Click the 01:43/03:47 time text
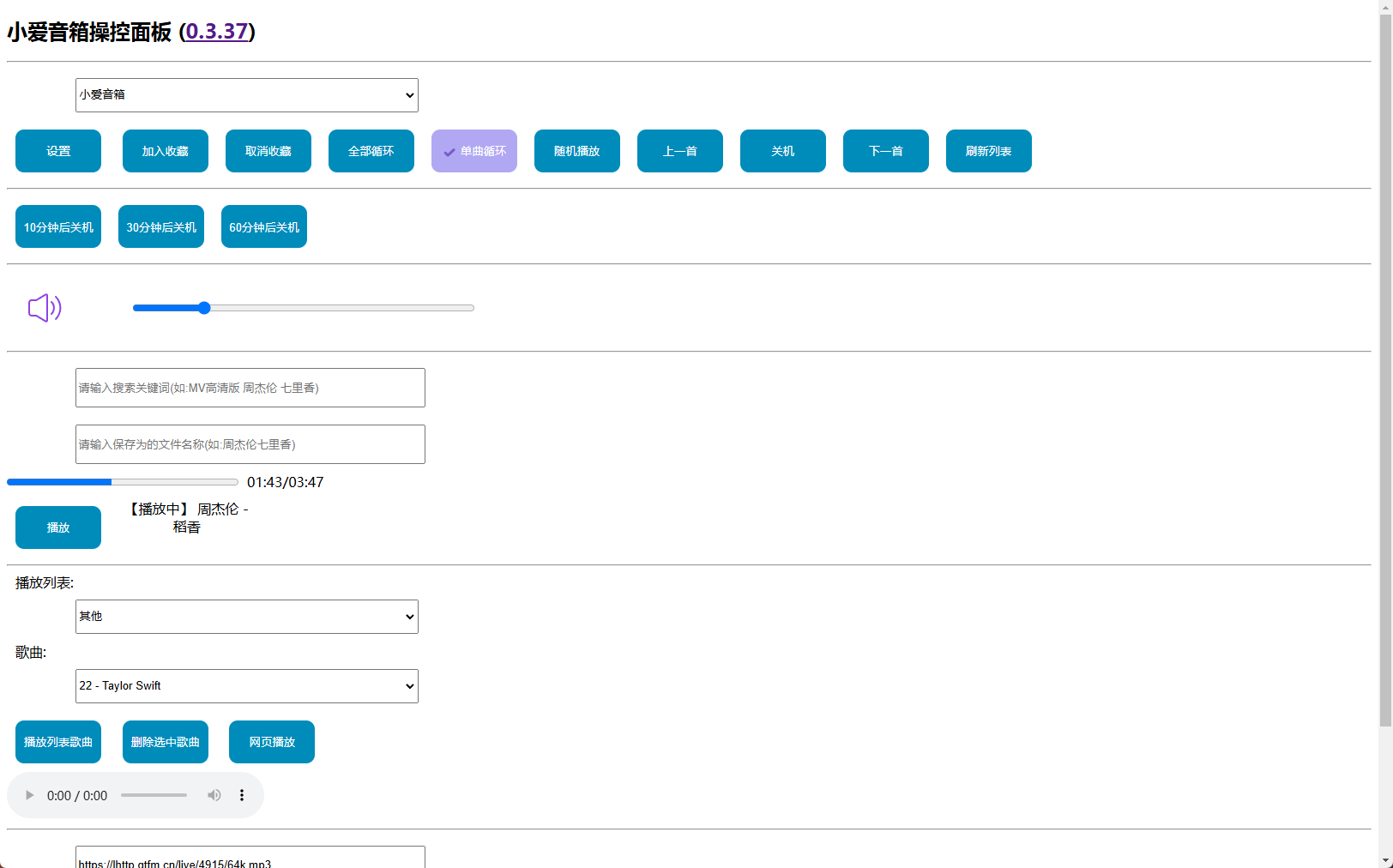Screen dimensions: 1393x868 click(286, 482)
